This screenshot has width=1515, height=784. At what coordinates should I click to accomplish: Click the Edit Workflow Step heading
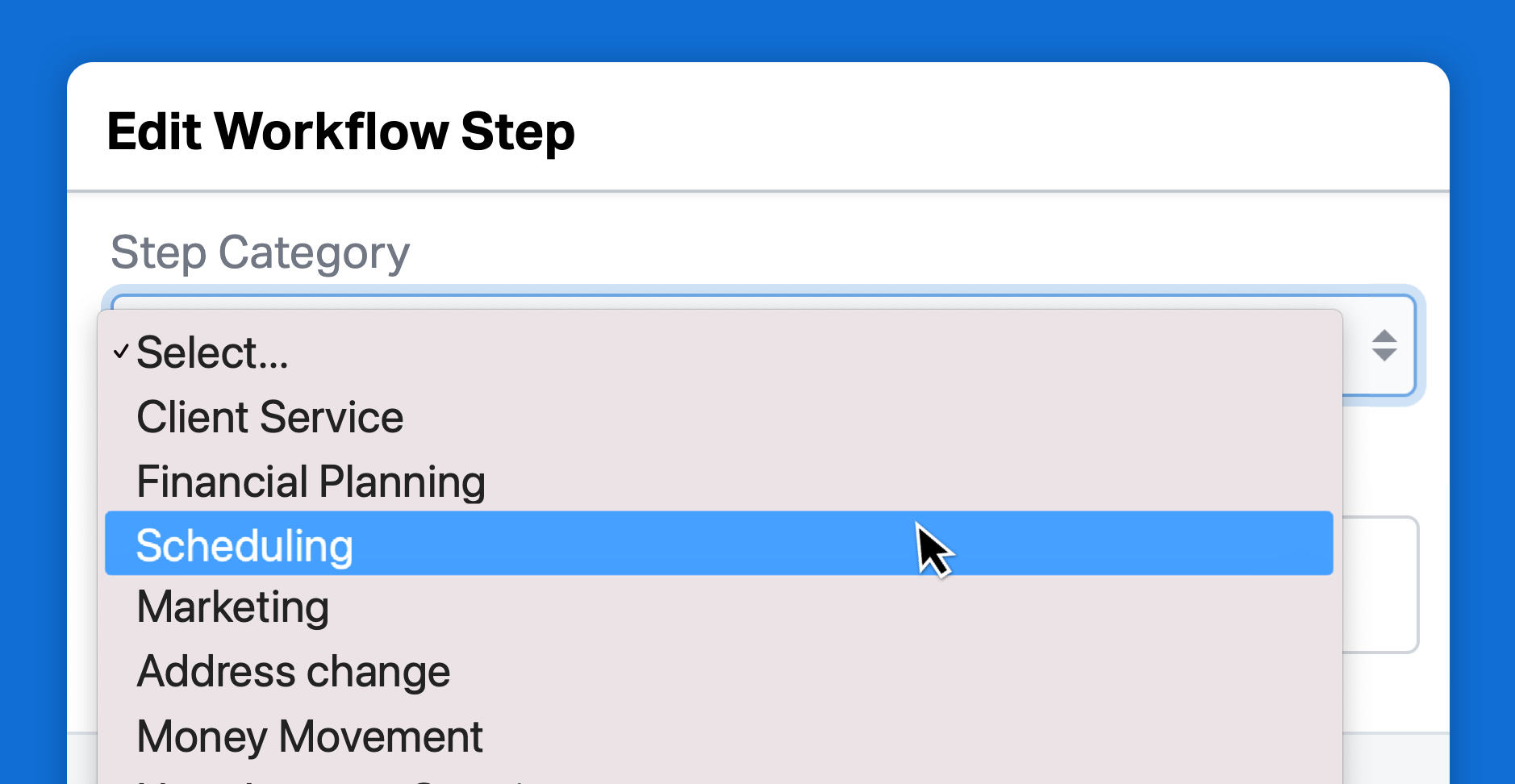pos(341,131)
